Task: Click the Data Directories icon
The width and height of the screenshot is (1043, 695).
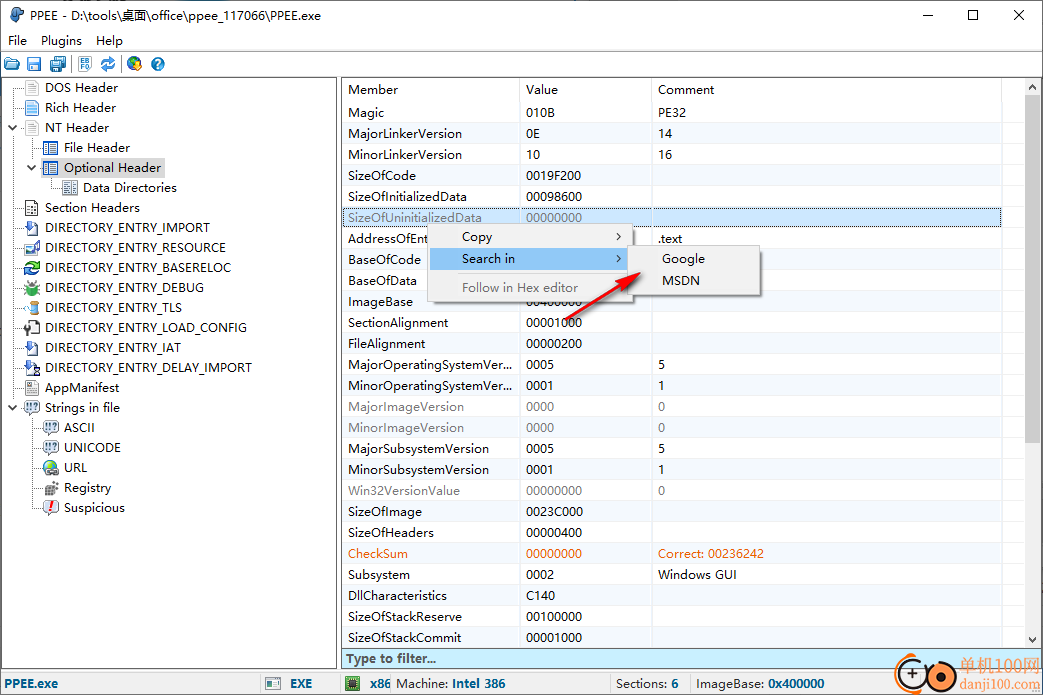Action: click(70, 188)
